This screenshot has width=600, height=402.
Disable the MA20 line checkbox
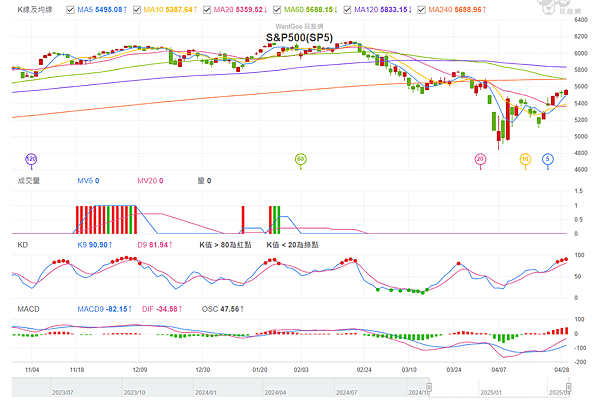pyautogui.click(x=207, y=10)
